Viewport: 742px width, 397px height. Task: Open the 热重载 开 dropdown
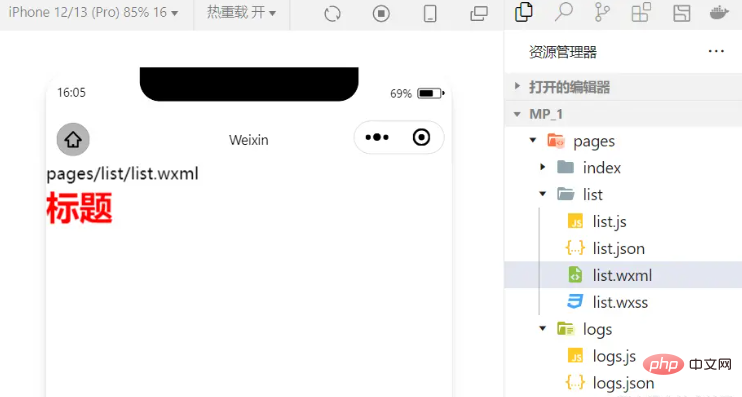coord(241,12)
